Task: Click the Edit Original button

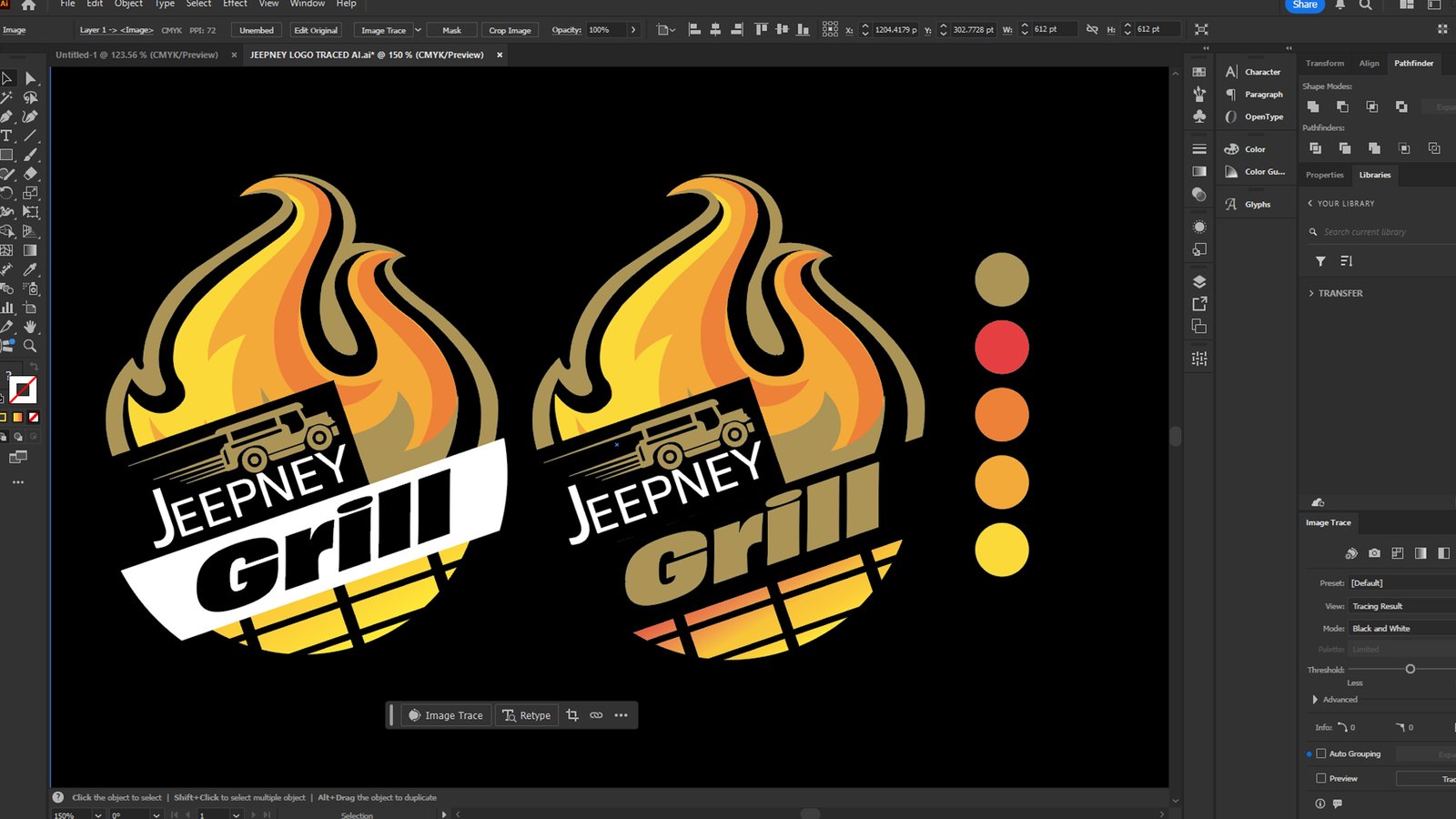Action: pos(316,30)
